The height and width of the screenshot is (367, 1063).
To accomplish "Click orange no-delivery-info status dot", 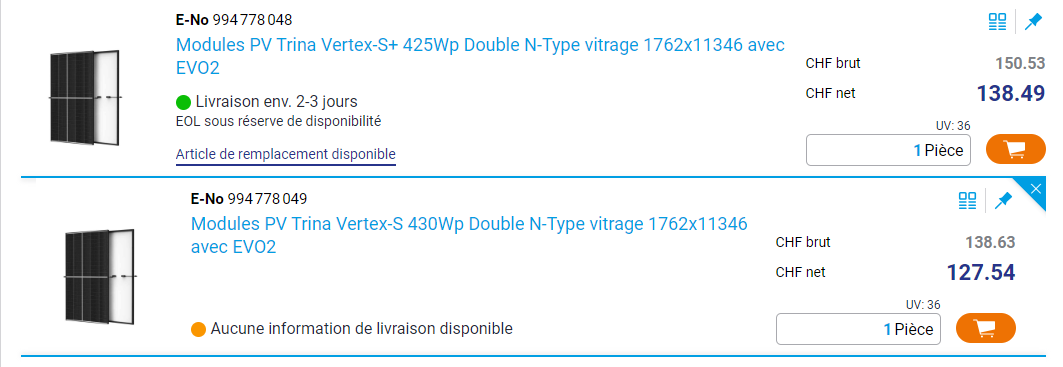I will [199, 330].
